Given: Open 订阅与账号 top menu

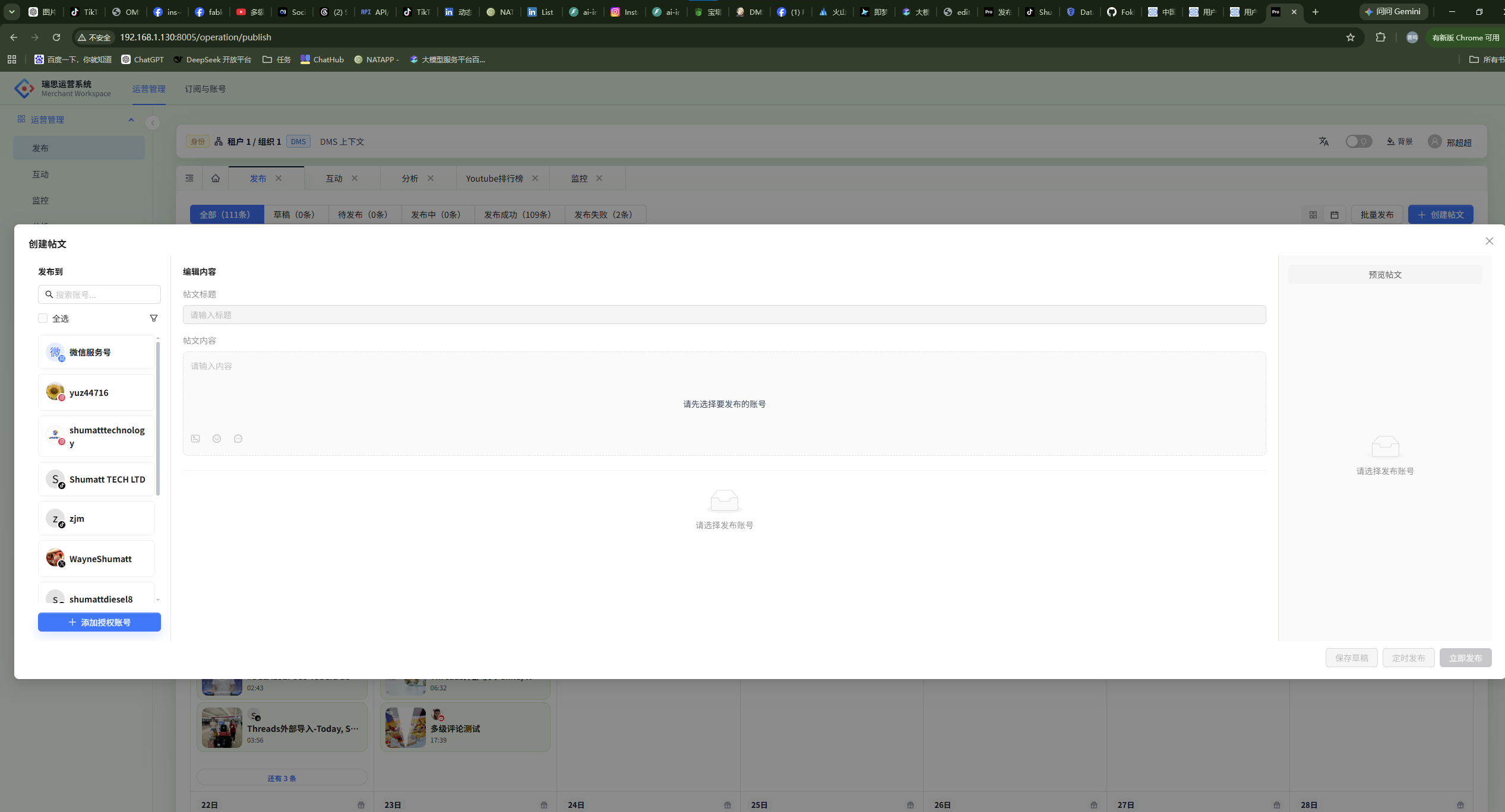Looking at the screenshot, I should pos(205,89).
